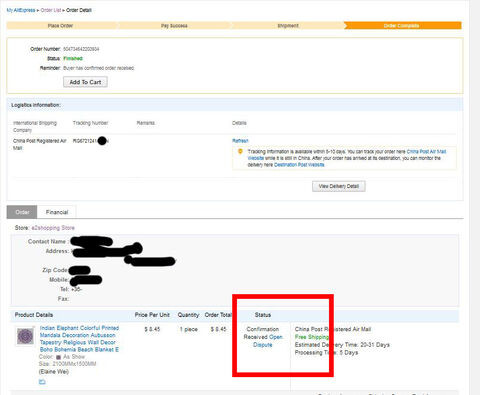Click the Status column header
This screenshot has width=480, height=395.
click(x=263, y=315)
